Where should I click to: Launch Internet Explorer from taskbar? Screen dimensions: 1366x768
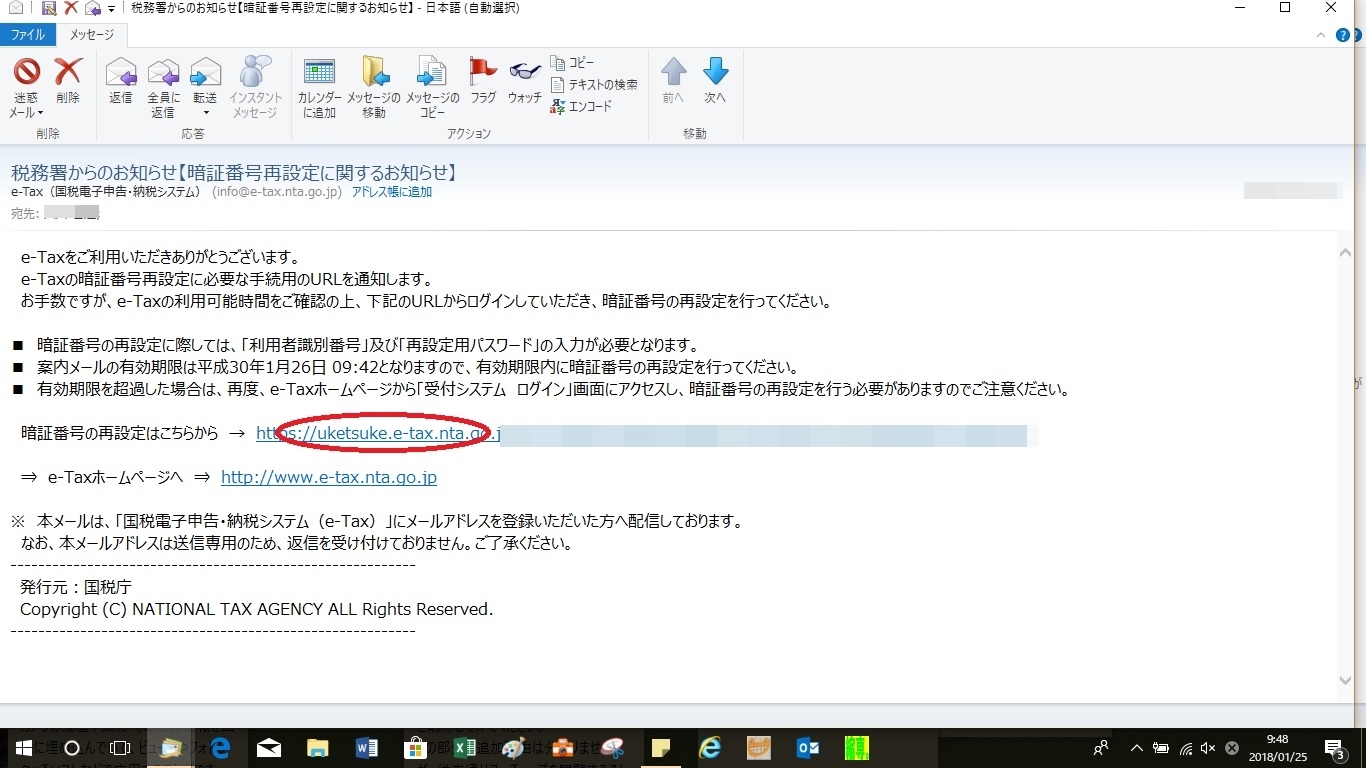coord(710,748)
